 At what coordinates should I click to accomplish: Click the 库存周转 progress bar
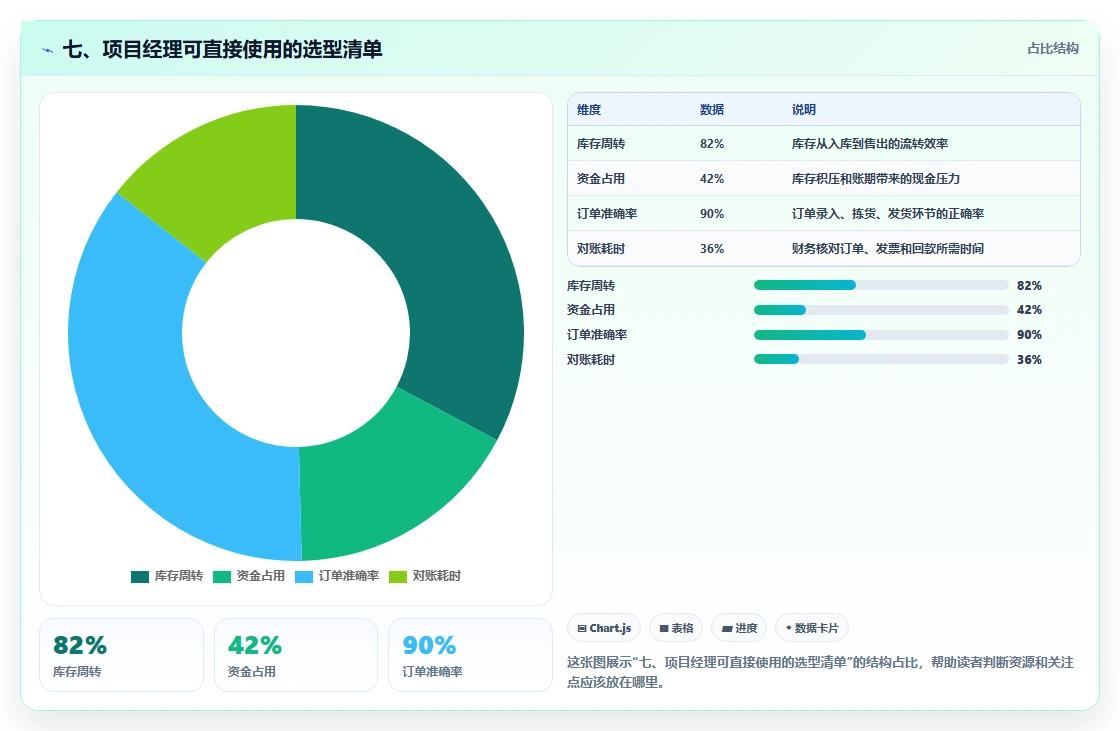tap(881, 285)
